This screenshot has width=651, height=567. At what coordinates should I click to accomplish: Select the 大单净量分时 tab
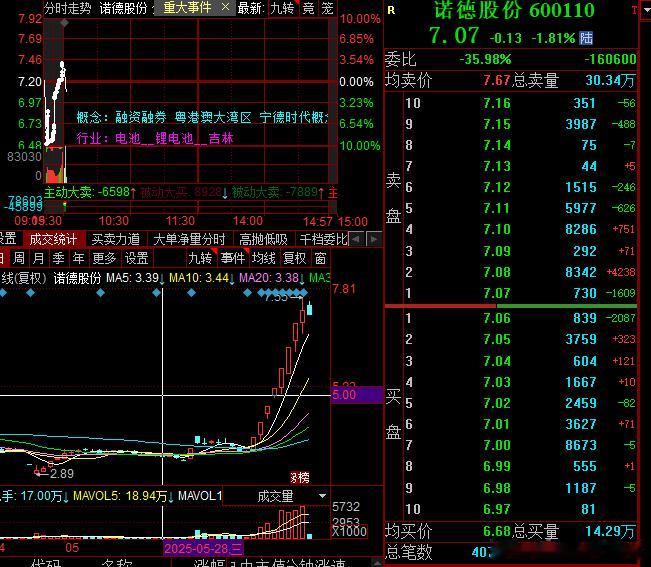189,239
